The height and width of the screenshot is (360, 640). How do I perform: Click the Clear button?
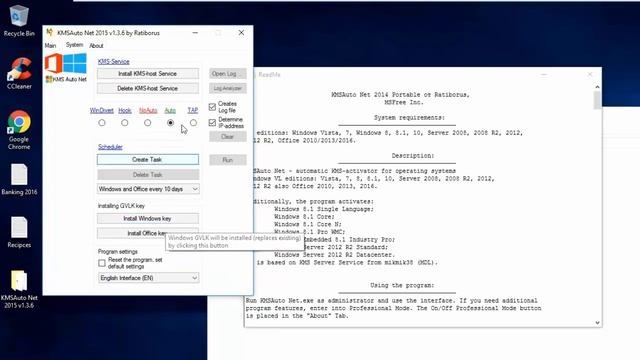[228, 136]
